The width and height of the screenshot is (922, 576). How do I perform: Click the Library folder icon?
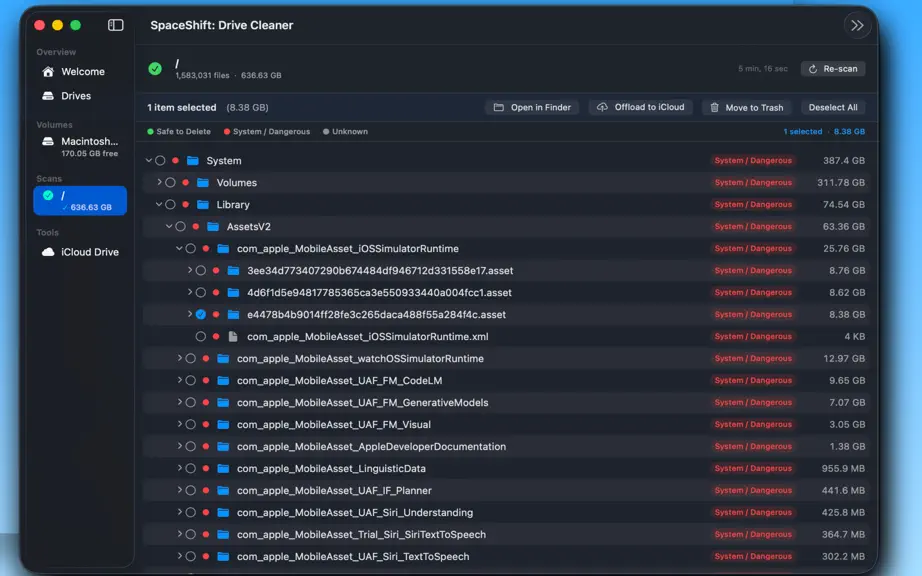pos(203,205)
